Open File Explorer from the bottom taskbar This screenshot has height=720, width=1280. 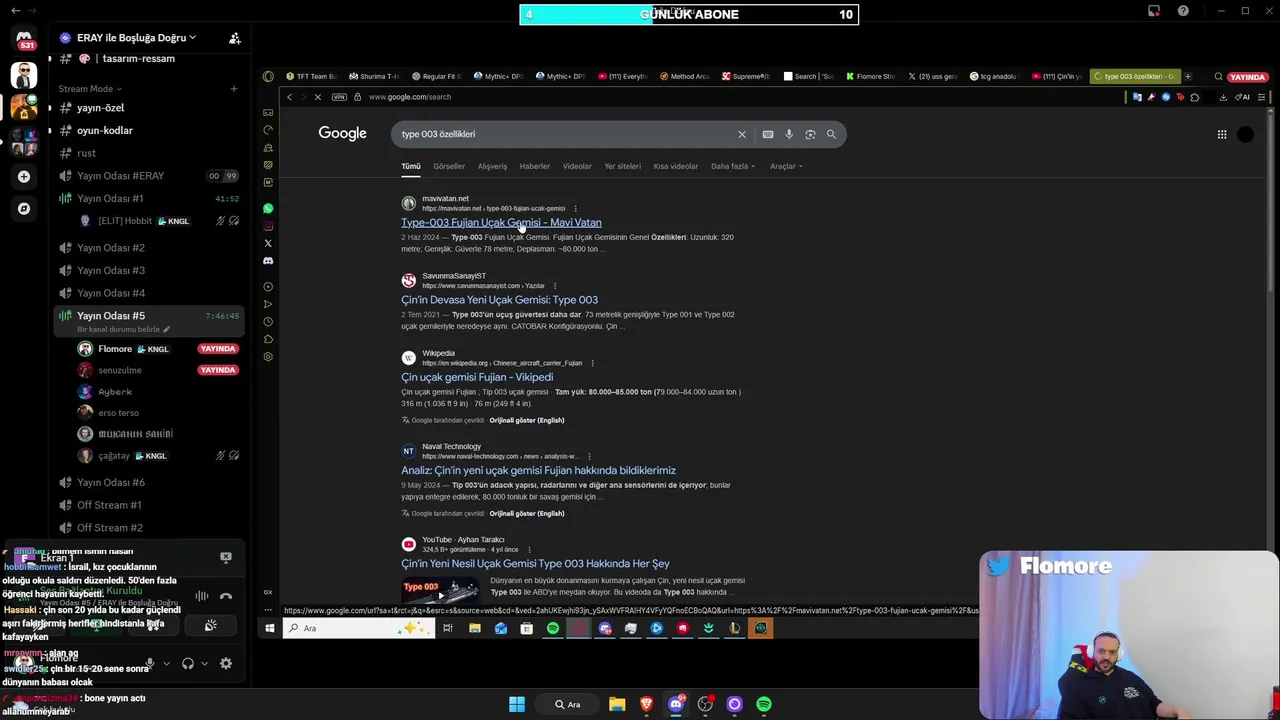(617, 704)
